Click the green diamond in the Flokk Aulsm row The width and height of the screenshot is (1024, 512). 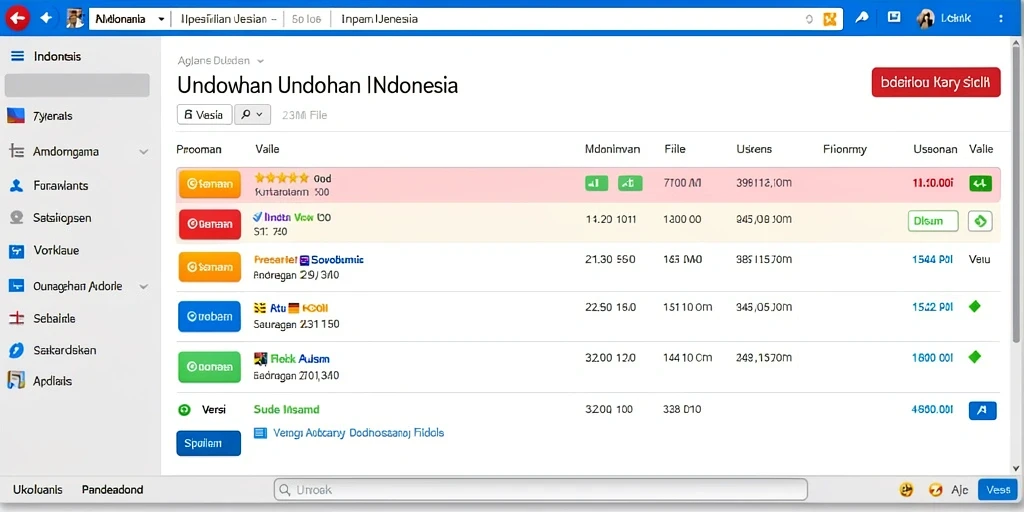[975, 357]
